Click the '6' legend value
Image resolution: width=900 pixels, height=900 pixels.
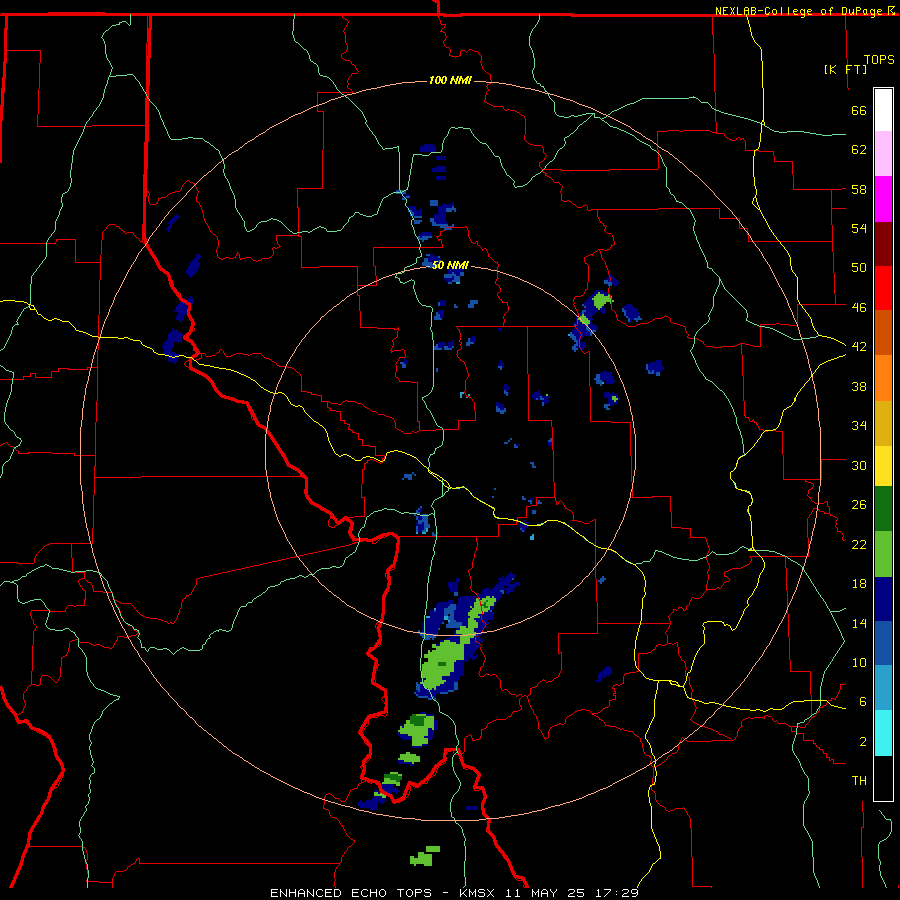863,701
